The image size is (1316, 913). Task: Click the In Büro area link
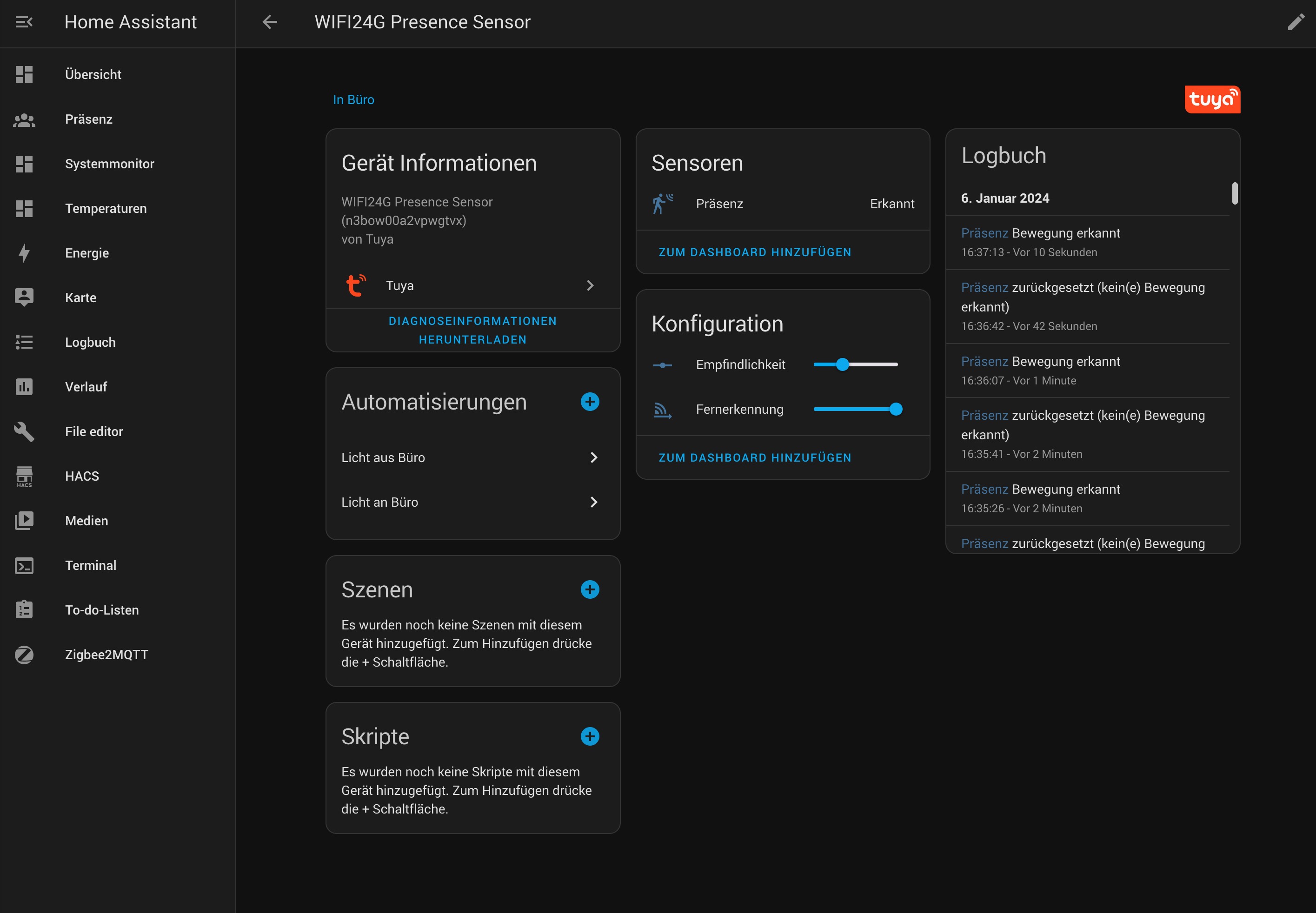coord(353,99)
